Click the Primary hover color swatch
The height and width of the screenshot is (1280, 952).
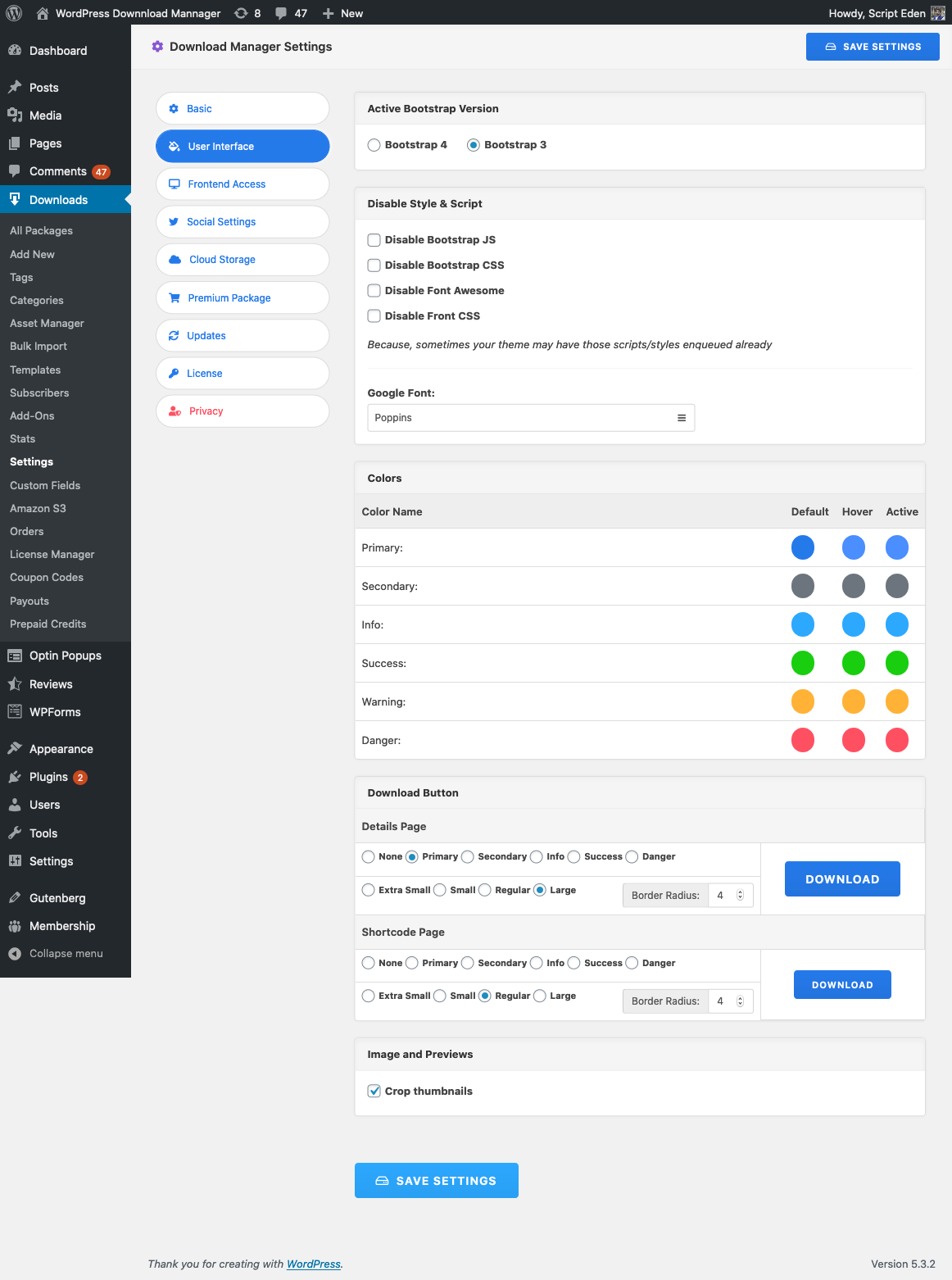[854, 547]
